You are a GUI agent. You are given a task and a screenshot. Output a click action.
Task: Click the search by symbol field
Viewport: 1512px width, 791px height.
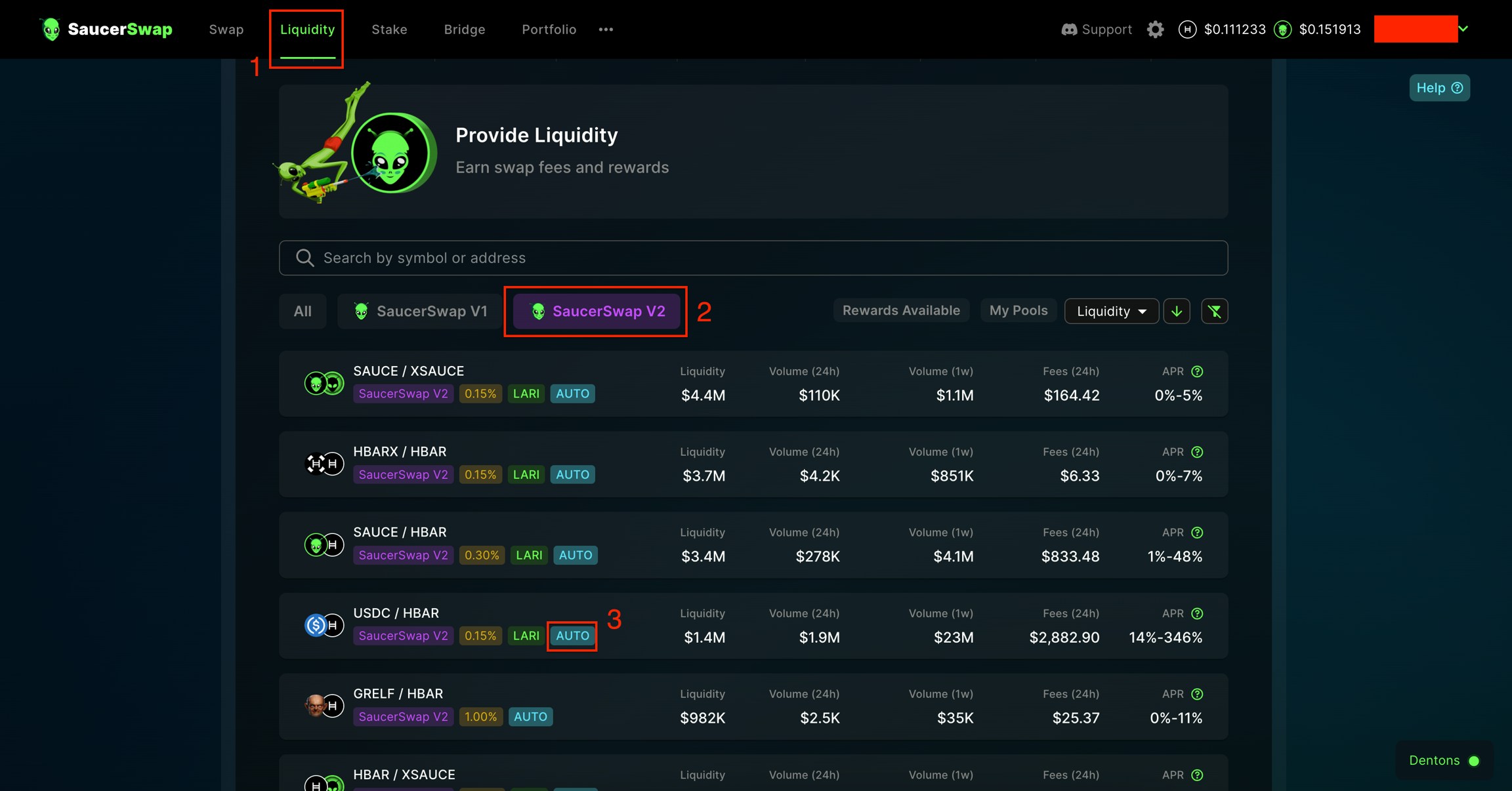click(x=753, y=258)
